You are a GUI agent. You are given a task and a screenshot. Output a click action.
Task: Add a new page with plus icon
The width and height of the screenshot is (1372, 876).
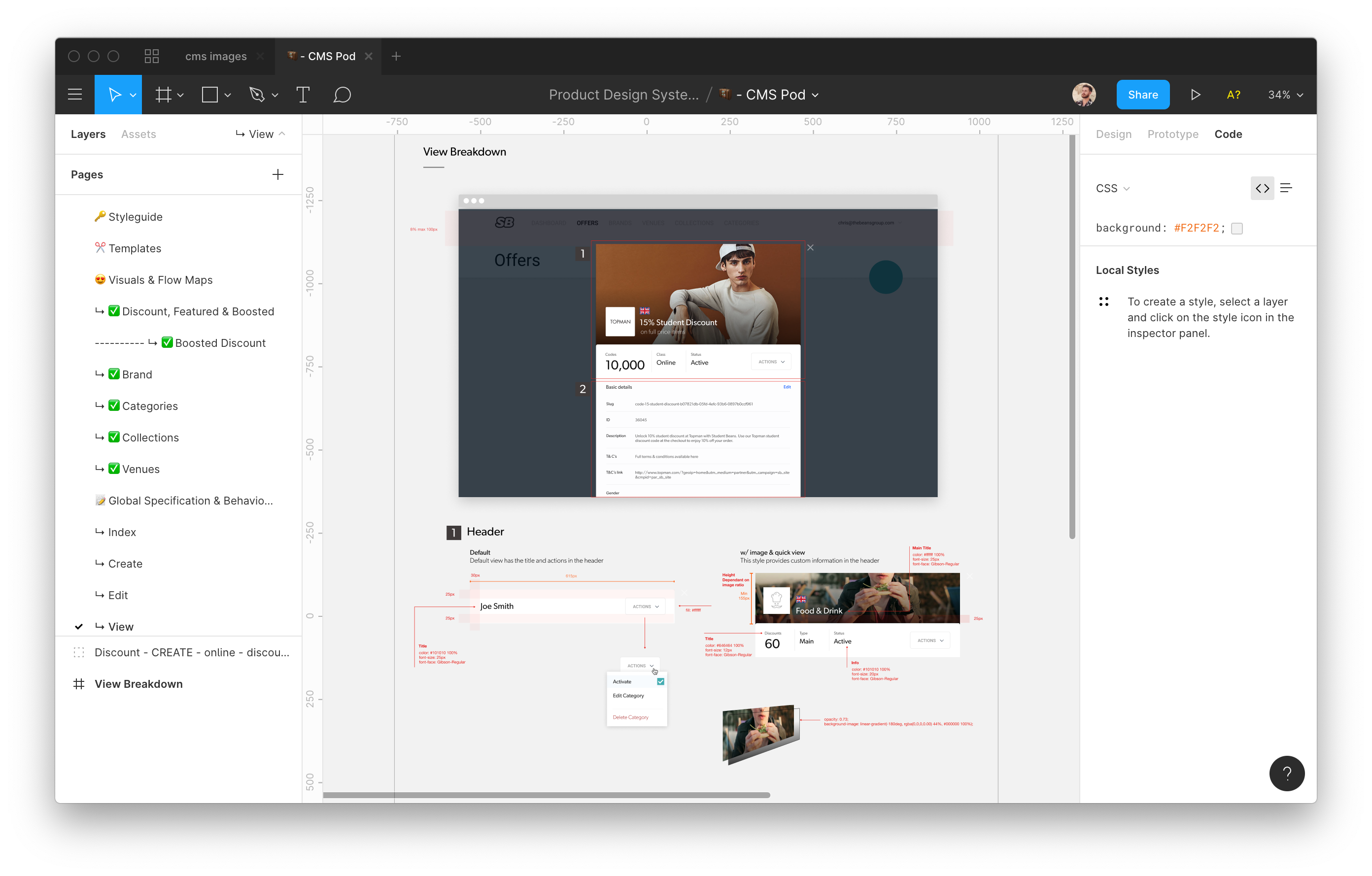pyautogui.click(x=277, y=174)
